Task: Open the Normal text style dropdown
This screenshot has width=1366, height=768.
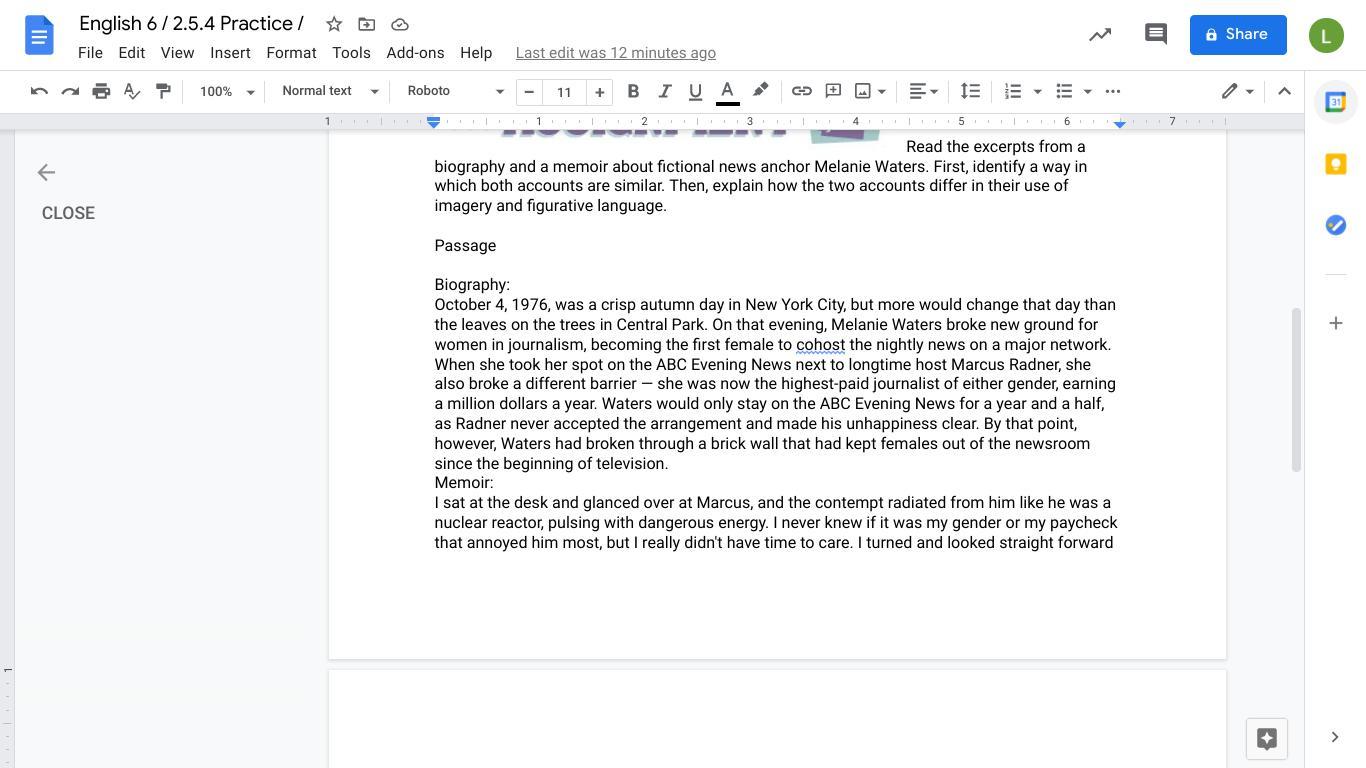Action: coord(330,91)
